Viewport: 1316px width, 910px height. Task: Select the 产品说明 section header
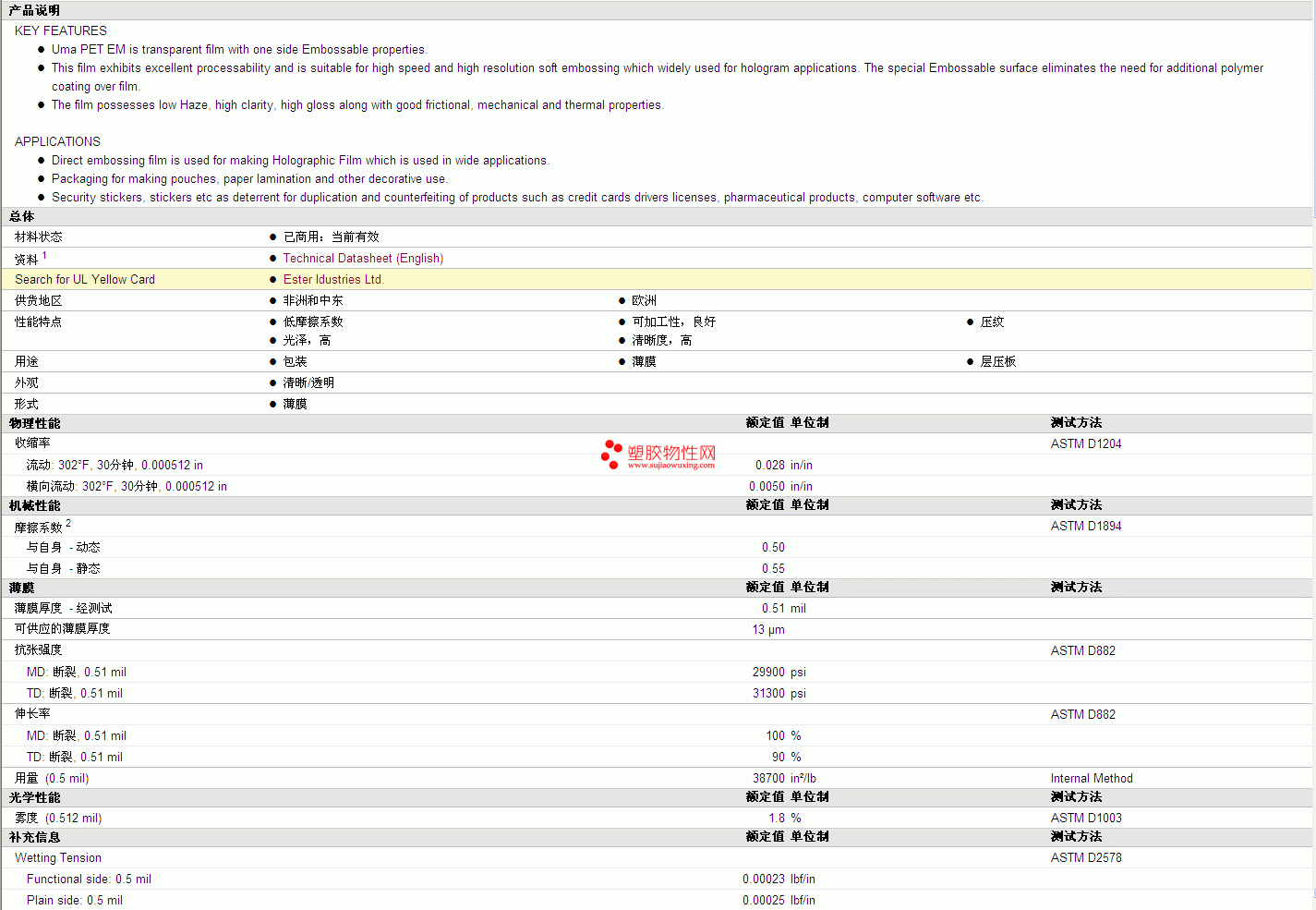(x=34, y=11)
